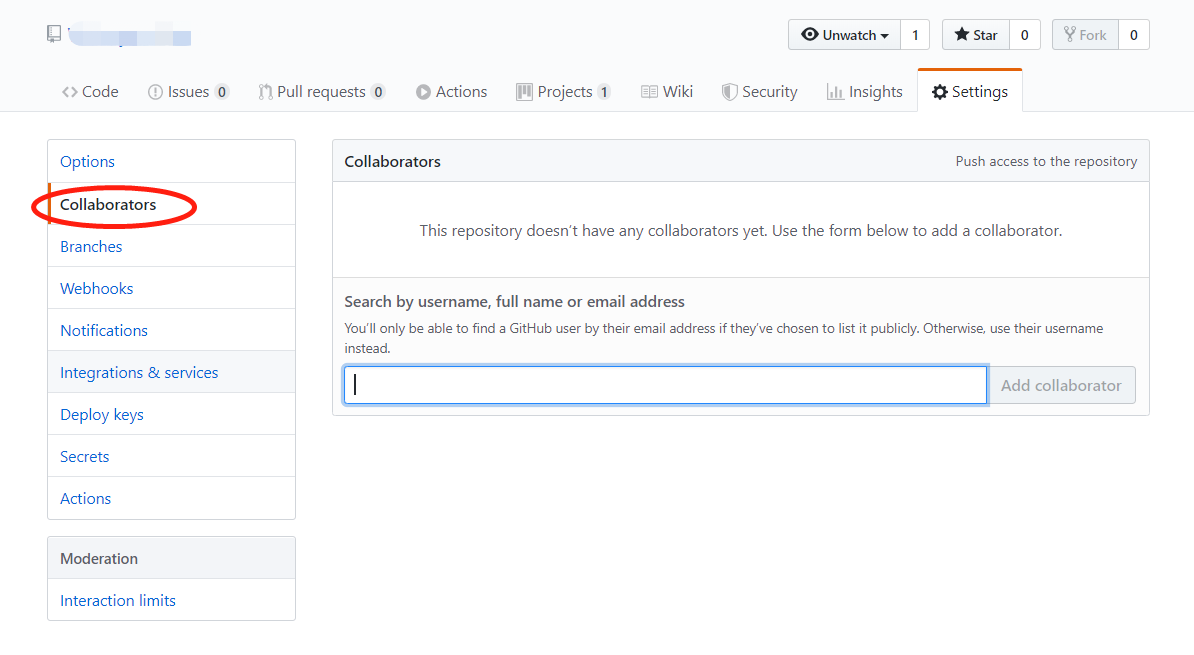Open the Projects tab

click(x=563, y=91)
